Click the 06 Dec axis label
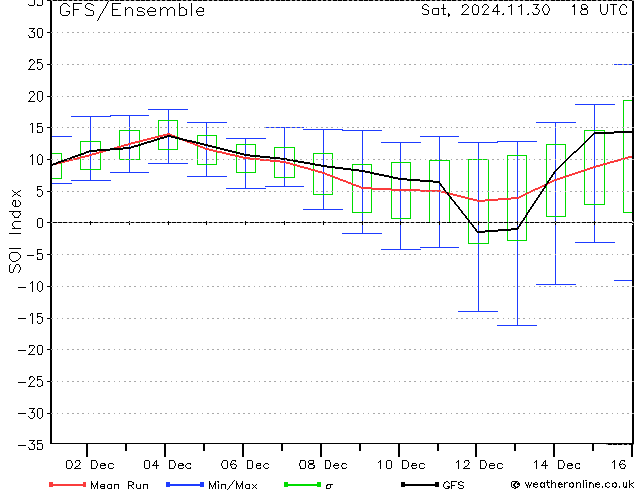Viewport: 634px width, 490px height. click(x=245, y=465)
